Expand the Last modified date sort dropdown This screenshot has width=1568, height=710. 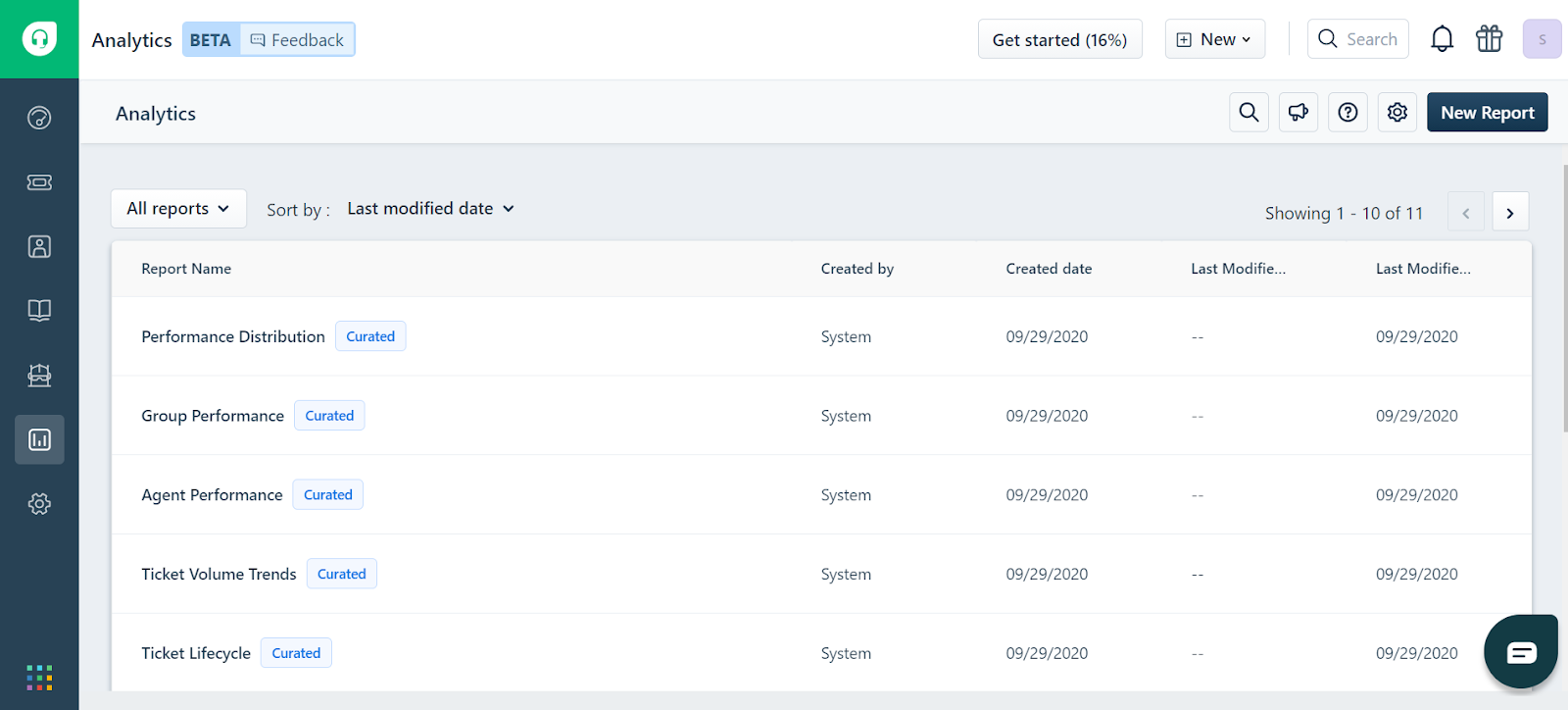(430, 209)
